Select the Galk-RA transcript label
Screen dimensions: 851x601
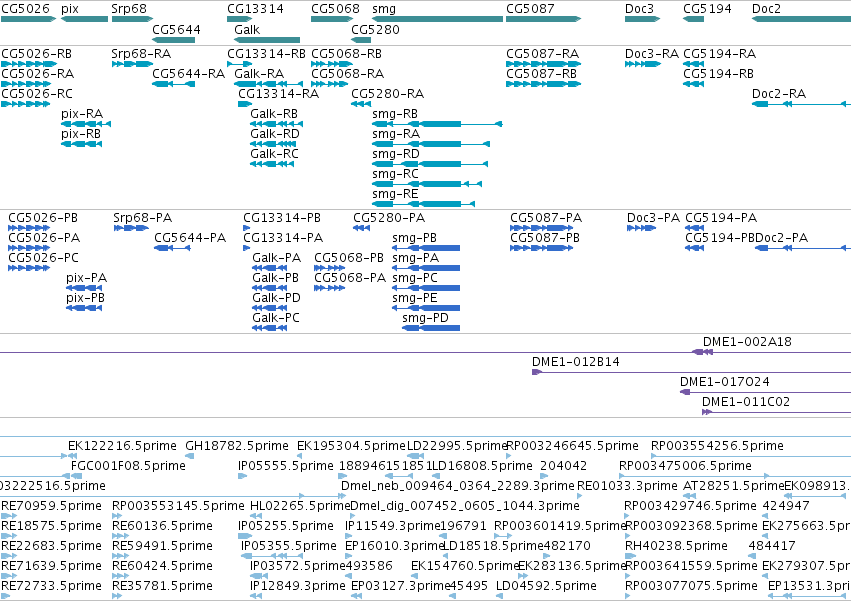[x=259, y=73]
